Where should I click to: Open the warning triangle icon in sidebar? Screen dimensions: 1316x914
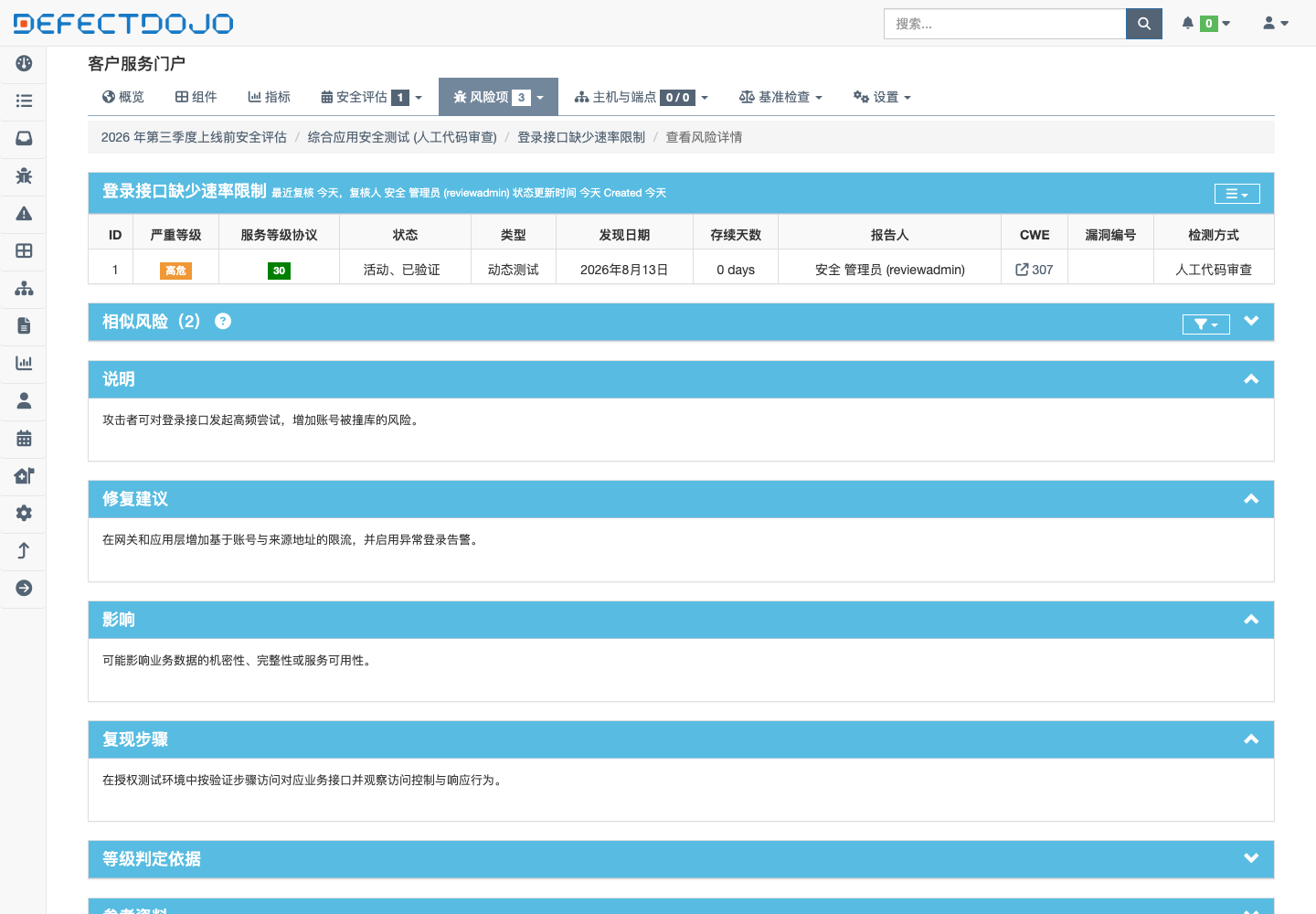click(24, 213)
